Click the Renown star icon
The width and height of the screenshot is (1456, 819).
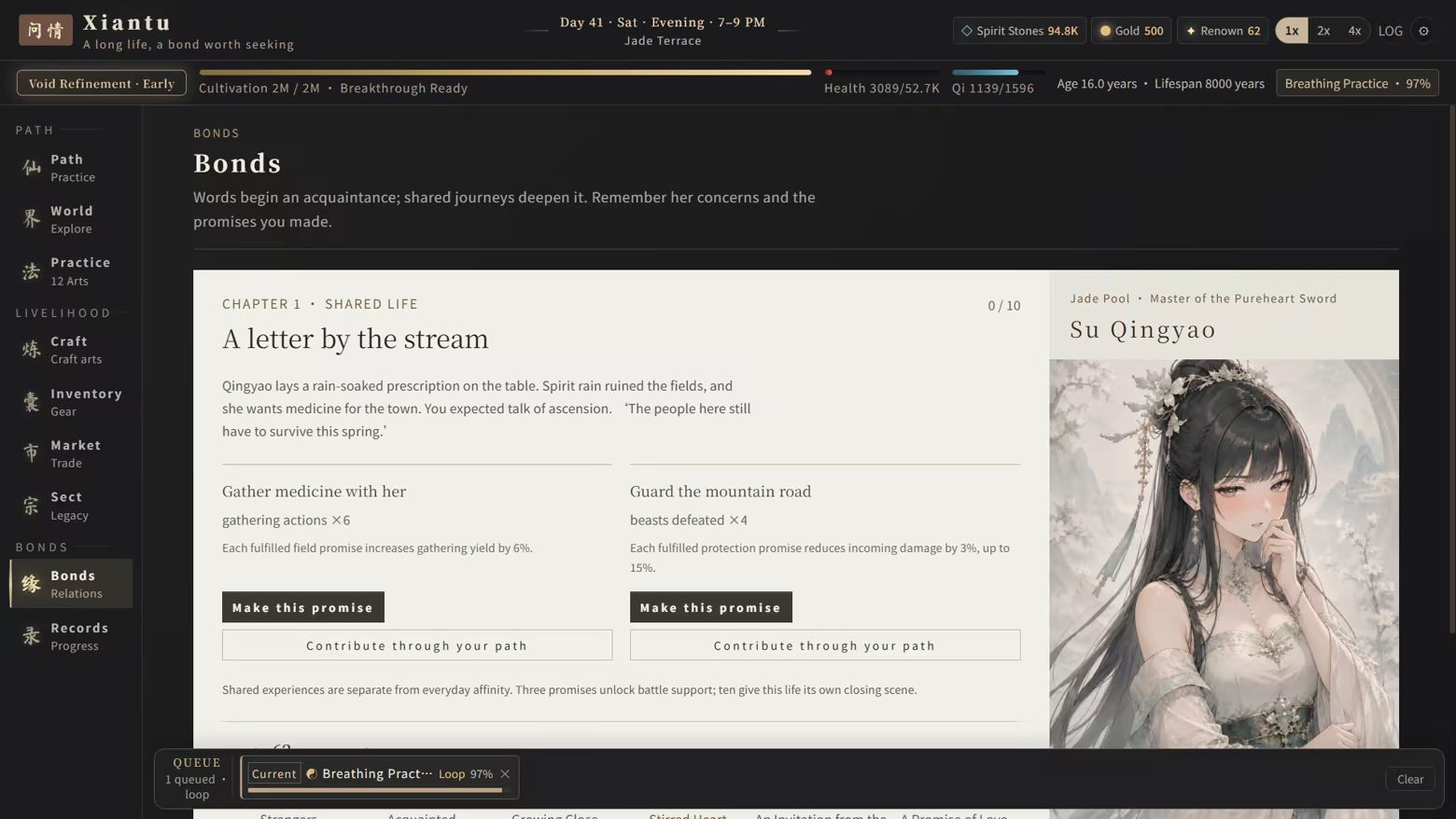point(1191,31)
